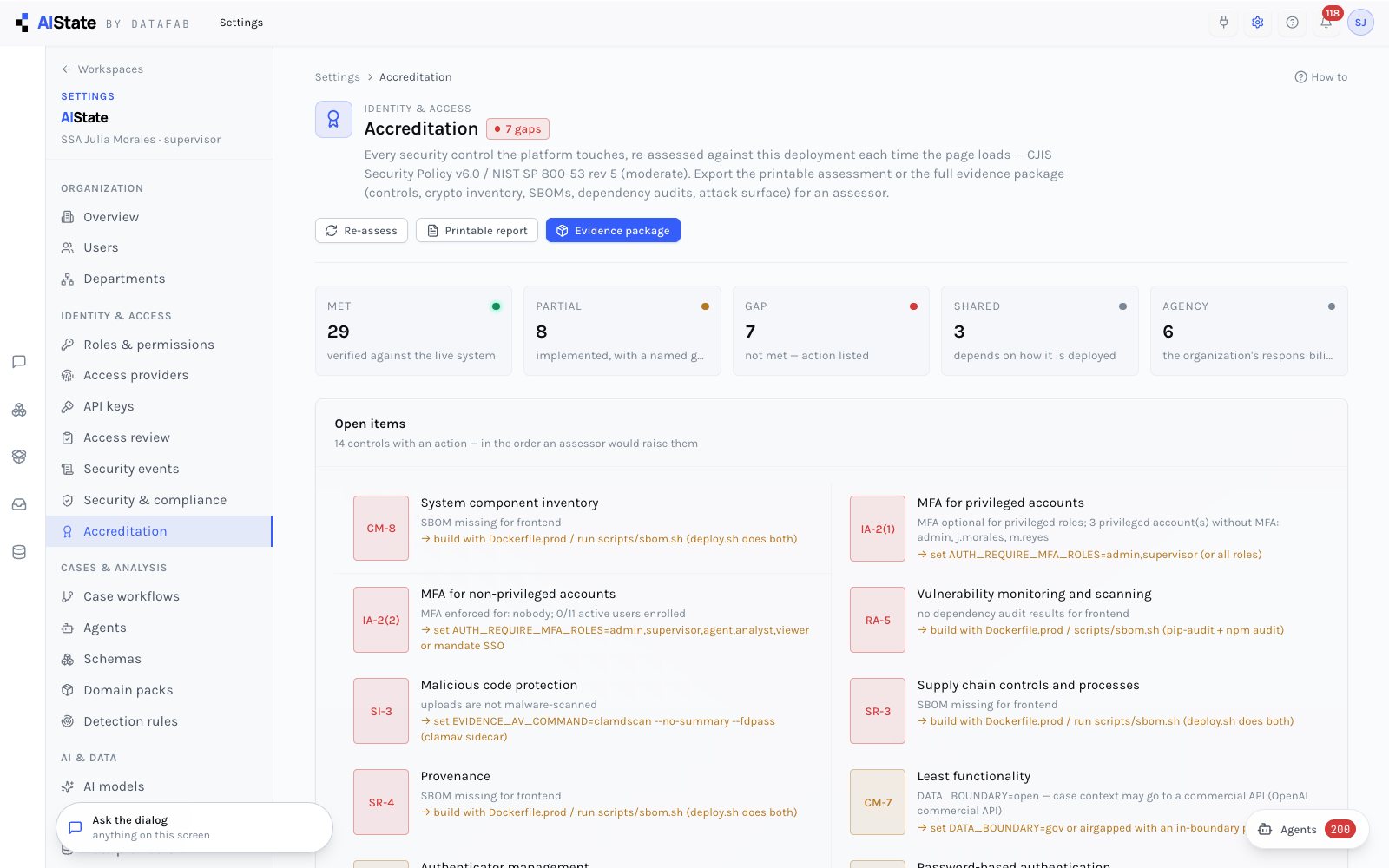The image size is (1389, 868).
Task: Click the inbox tray icon in left rail
Action: (19, 504)
